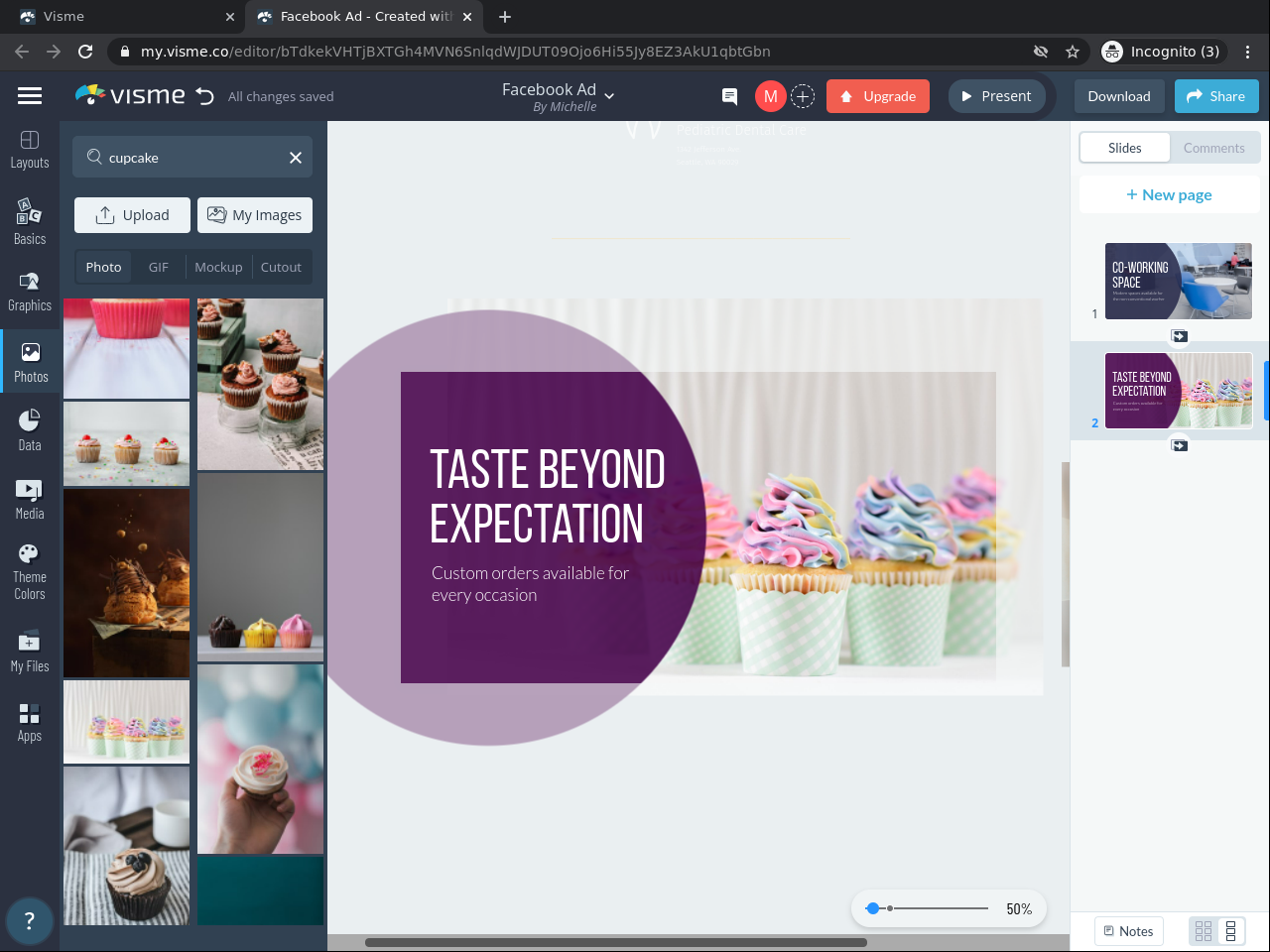Open the Basics panel
This screenshot has width=1270, height=952.
[x=30, y=221]
